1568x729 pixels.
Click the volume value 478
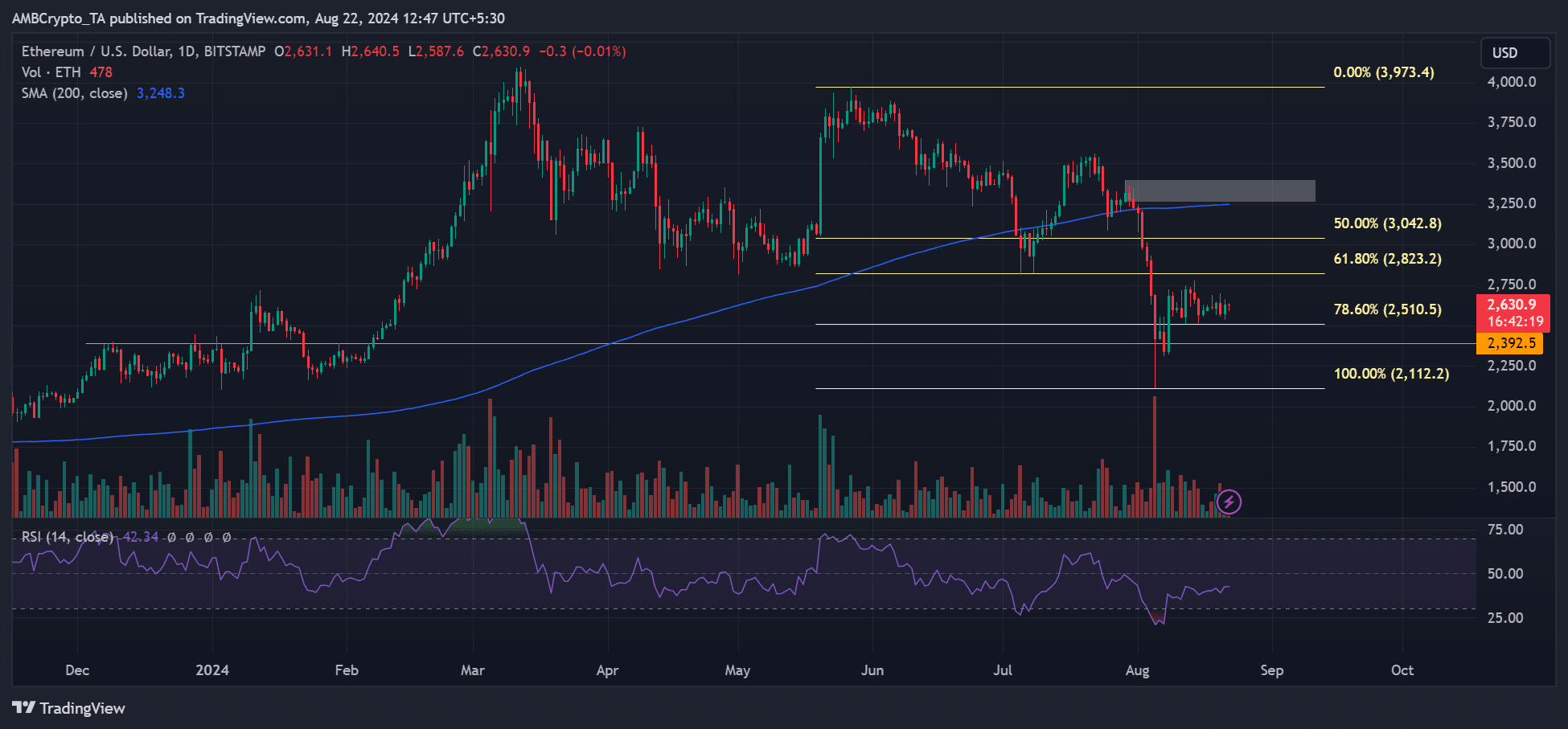tap(101, 72)
